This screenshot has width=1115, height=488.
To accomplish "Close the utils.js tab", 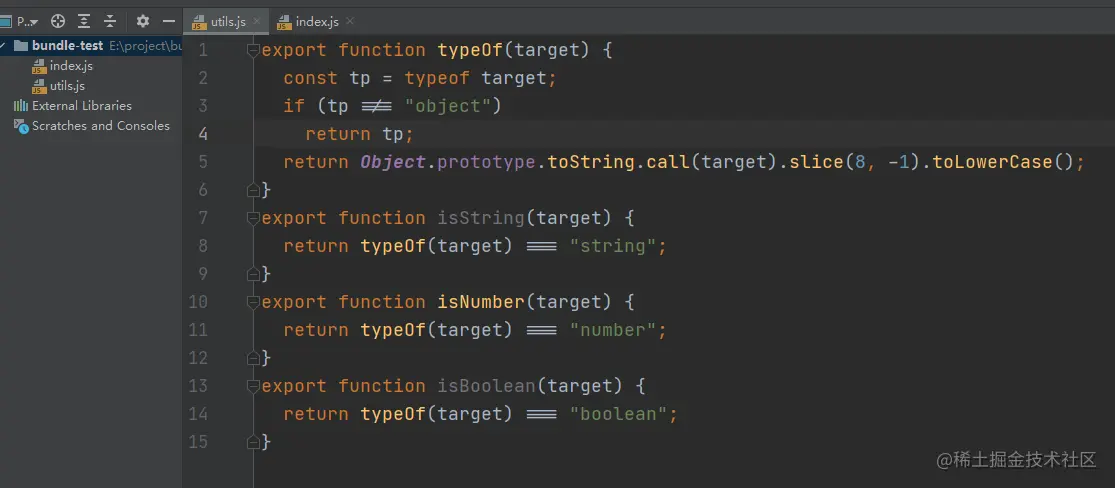I will click(257, 21).
